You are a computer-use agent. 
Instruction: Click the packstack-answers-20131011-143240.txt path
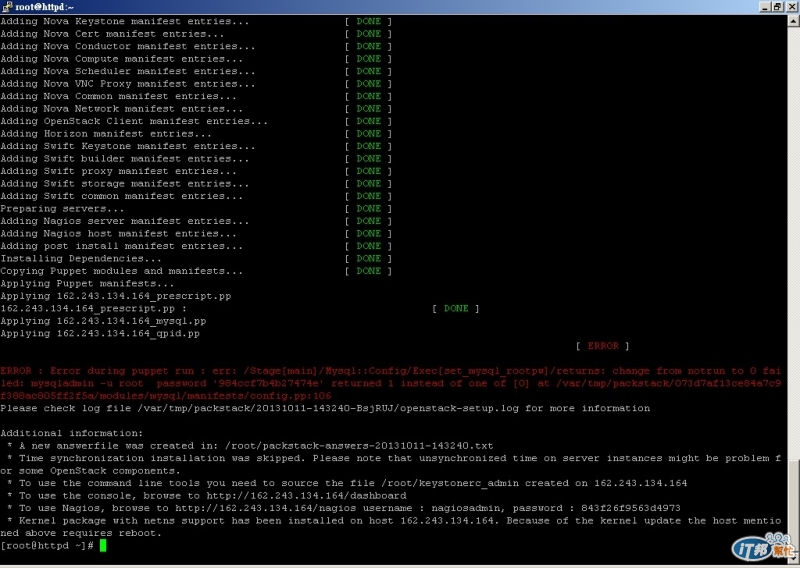[x=359, y=446]
